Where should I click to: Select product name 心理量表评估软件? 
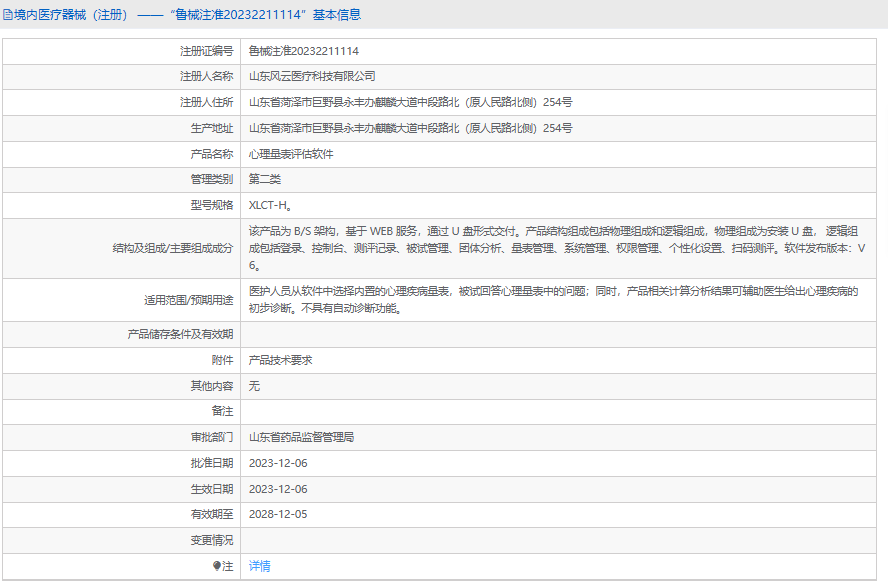coord(291,154)
